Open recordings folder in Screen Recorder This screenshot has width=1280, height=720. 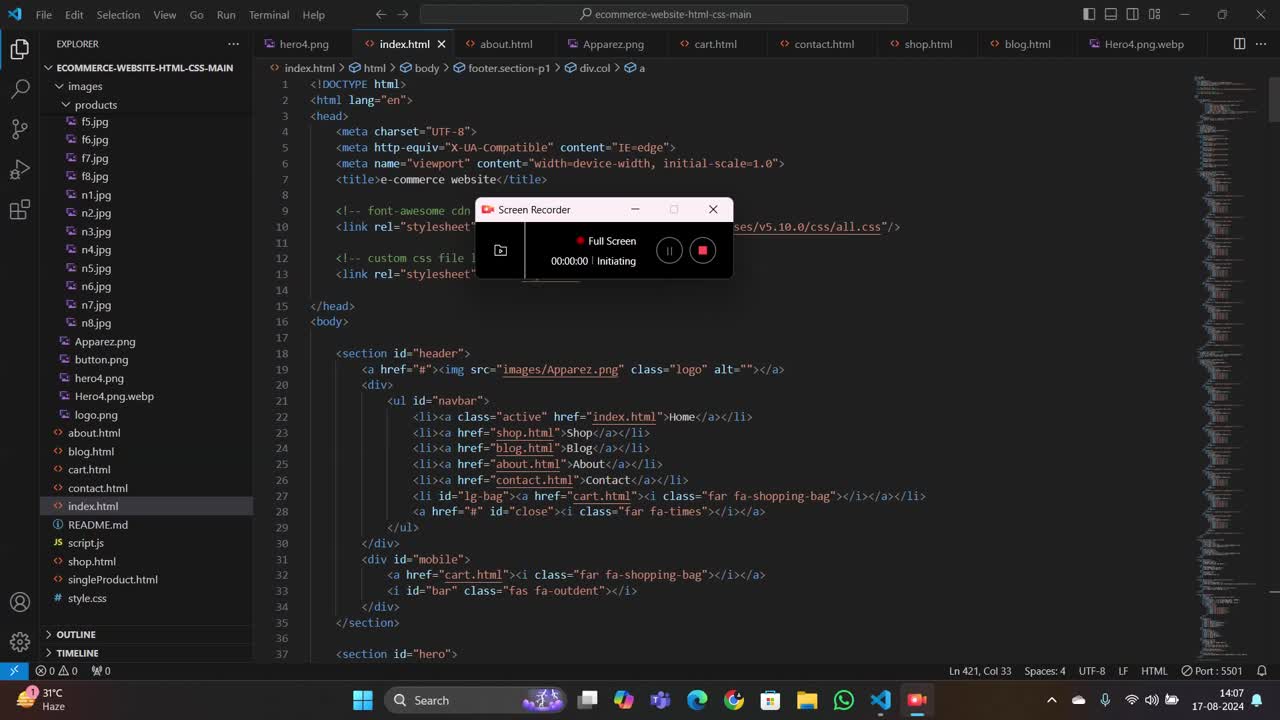click(x=500, y=250)
